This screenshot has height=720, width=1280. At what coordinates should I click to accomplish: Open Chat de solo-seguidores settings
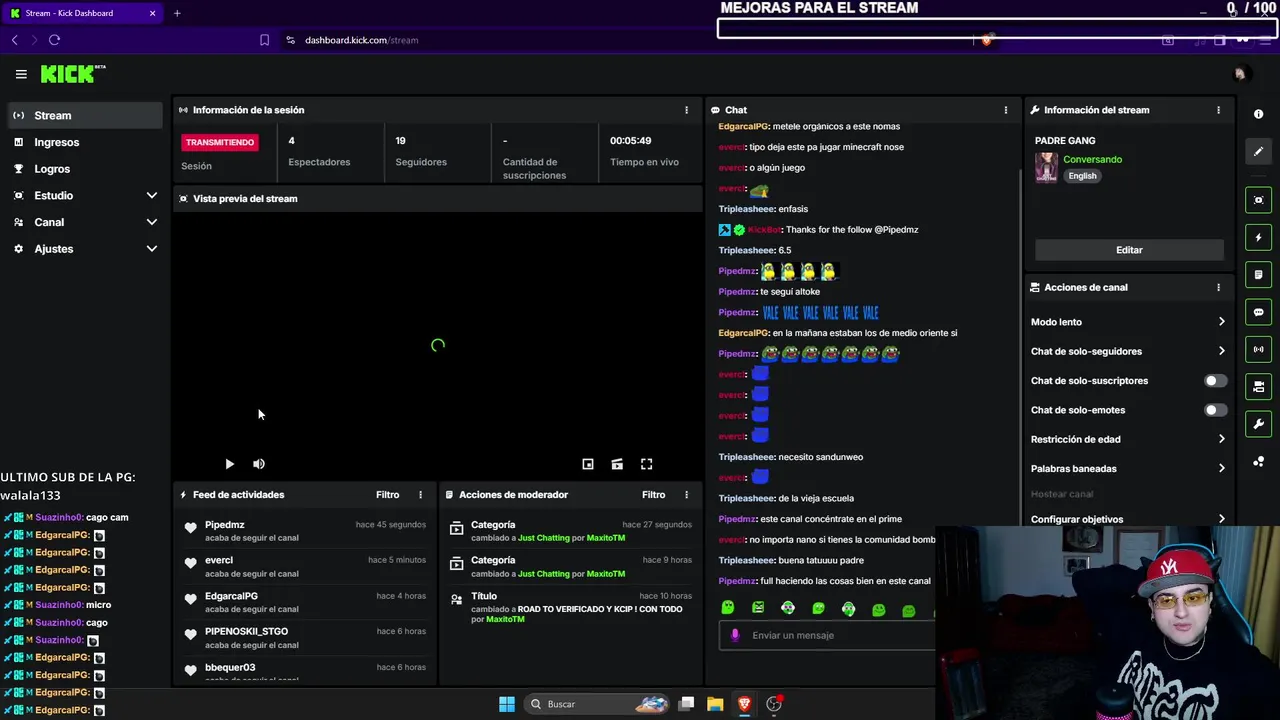pos(1128,351)
